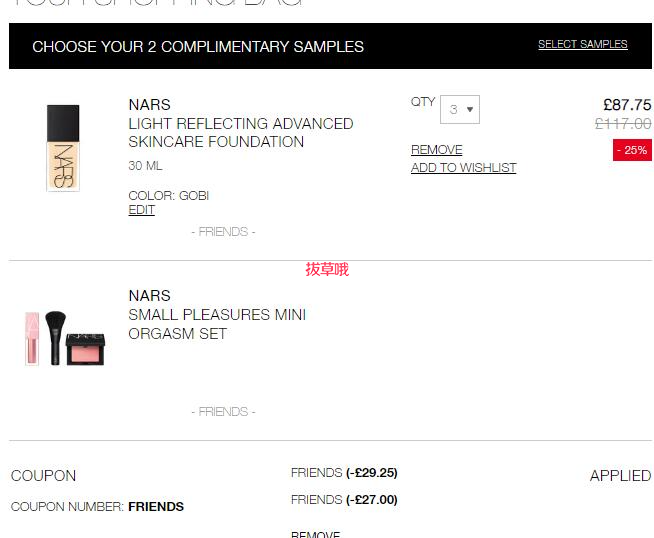Click the QTY dropdown arrow
The width and height of the screenshot is (654, 538).
click(x=470, y=109)
